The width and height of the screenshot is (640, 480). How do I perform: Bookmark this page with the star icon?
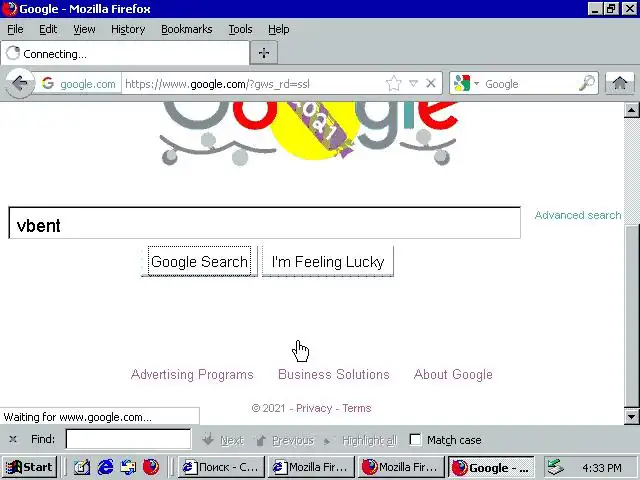point(393,84)
